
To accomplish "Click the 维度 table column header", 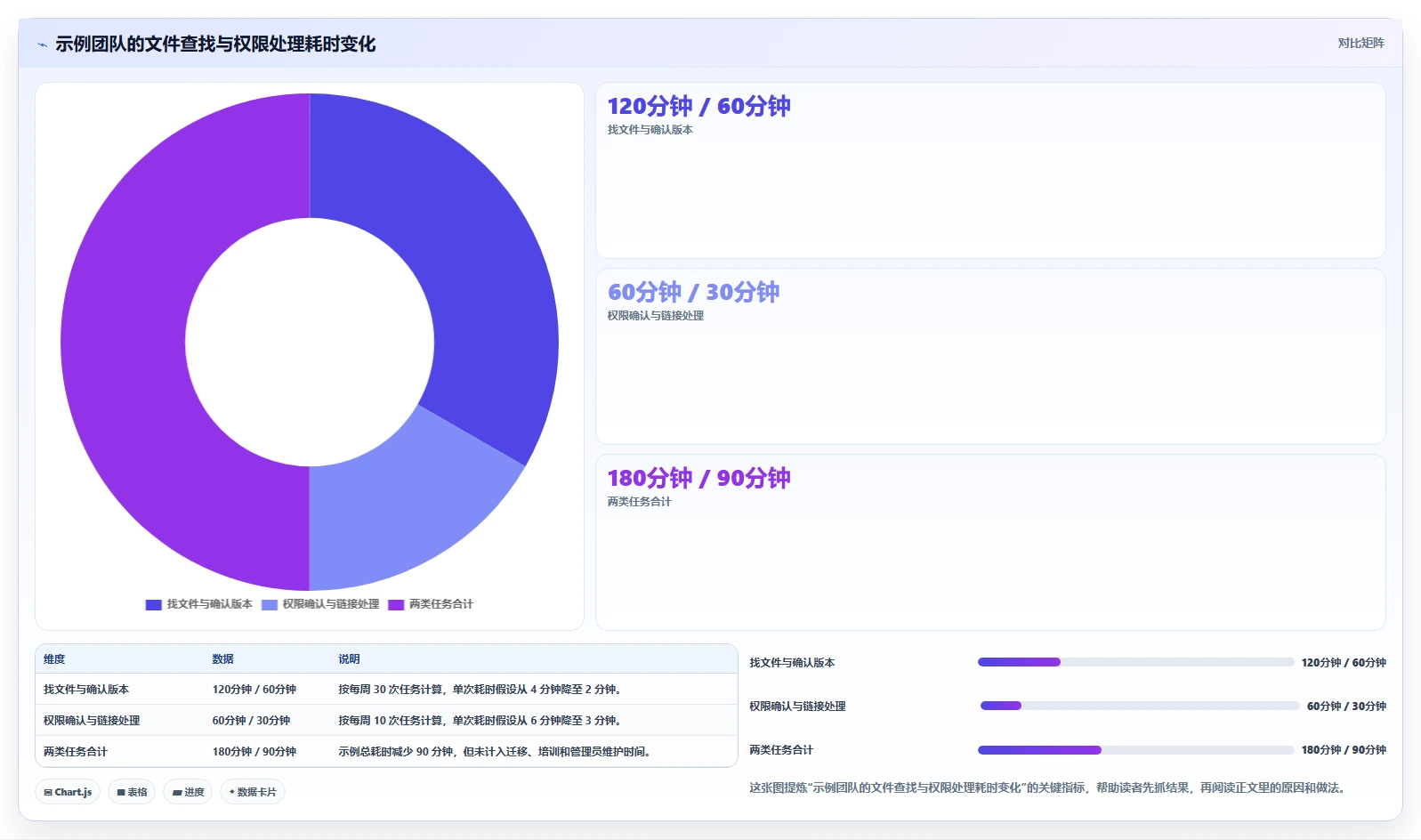I will point(54,659).
